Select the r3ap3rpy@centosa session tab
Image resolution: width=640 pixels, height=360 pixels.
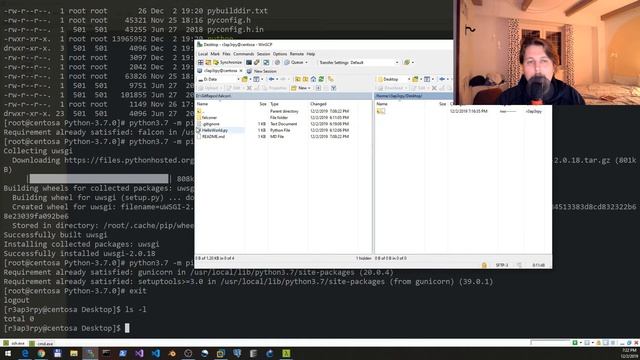pyautogui.click(x=220, y=71)
